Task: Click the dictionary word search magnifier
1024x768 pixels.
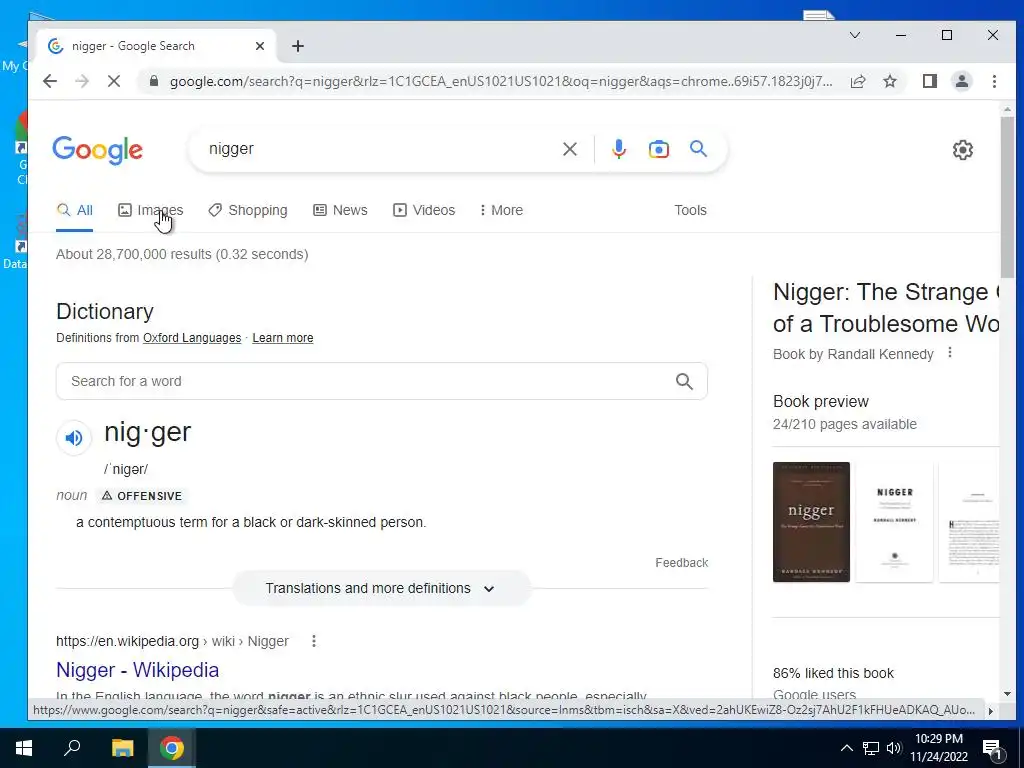Action: coord(684,381)
